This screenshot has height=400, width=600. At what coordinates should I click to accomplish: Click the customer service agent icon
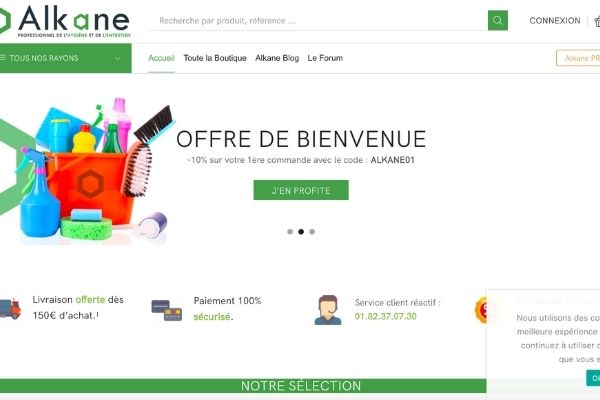[x=328, y=310]
